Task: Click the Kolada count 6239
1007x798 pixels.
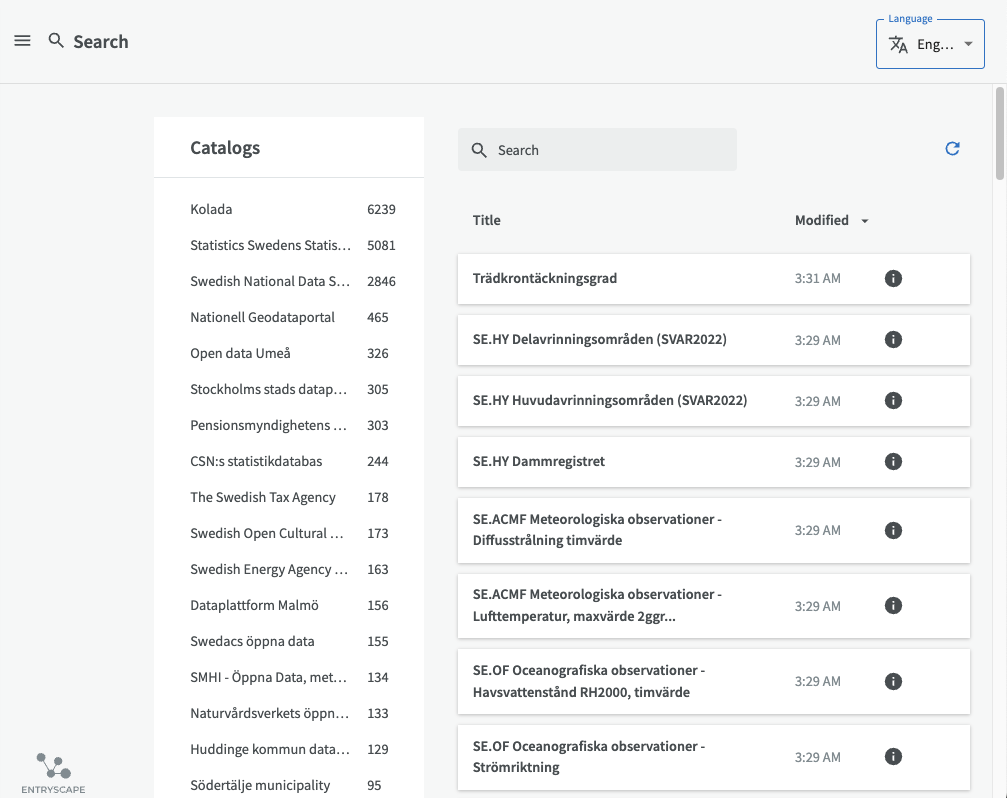Action: pos(381,209)
